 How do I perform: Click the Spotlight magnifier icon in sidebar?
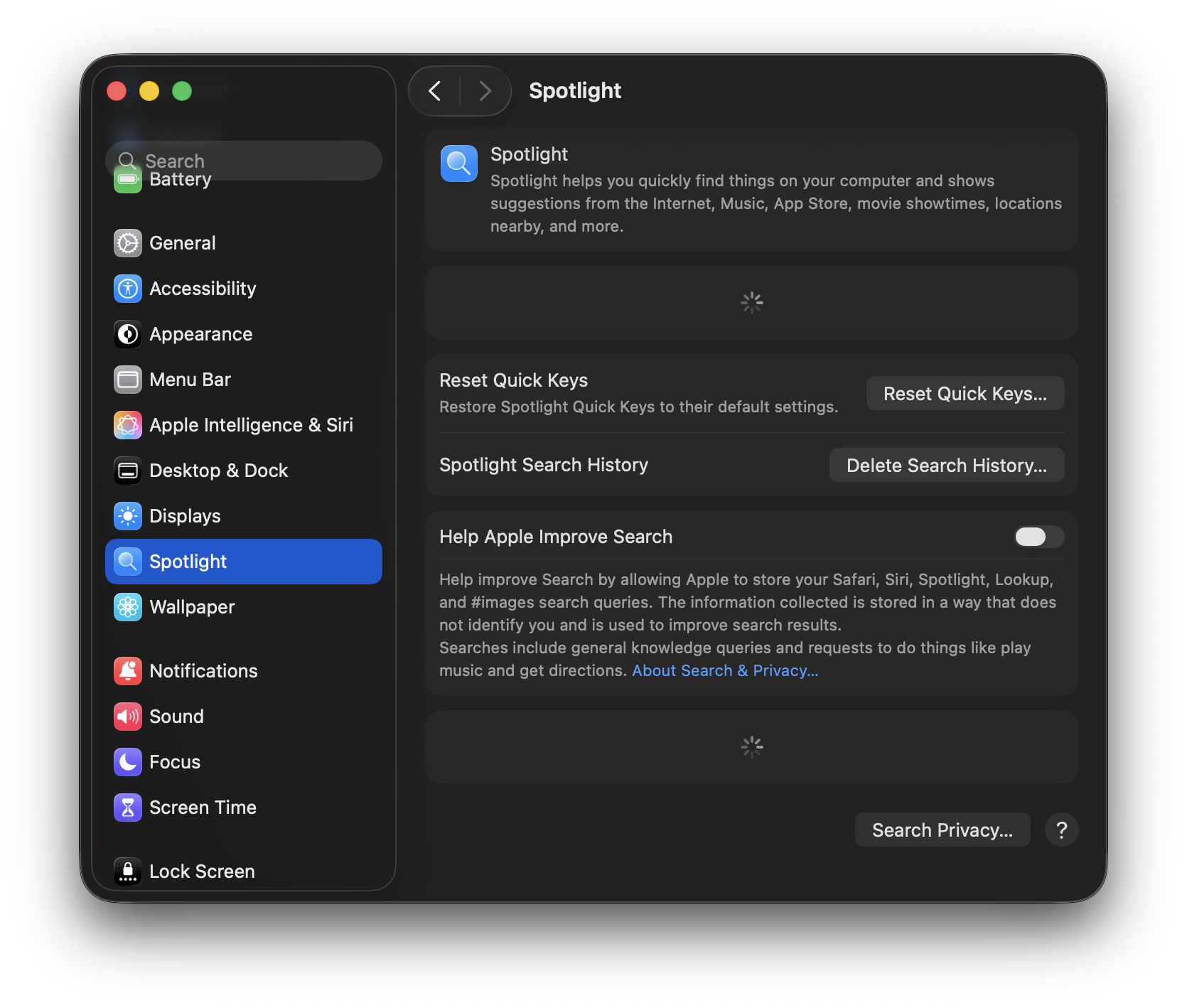128,562
